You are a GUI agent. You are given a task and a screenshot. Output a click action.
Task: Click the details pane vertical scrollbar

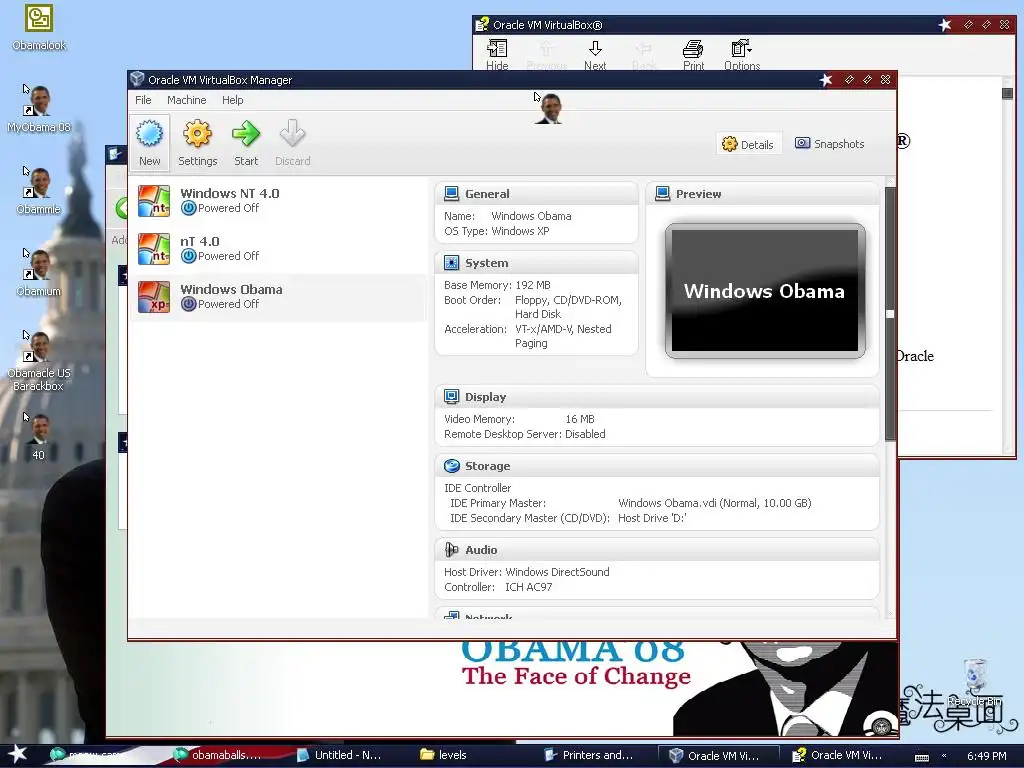pos(890,313)
